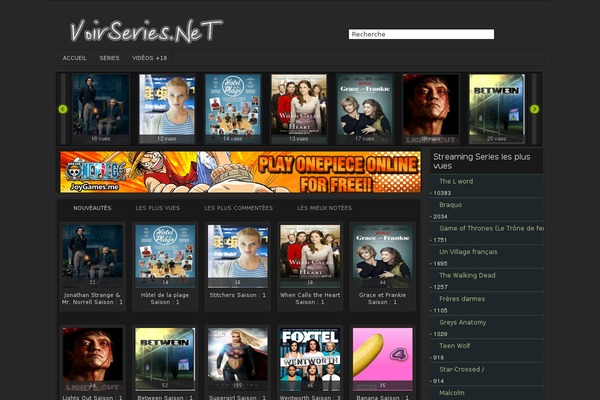
Task: Open Braquo sidebar link
Action: (x=450, y=205)
